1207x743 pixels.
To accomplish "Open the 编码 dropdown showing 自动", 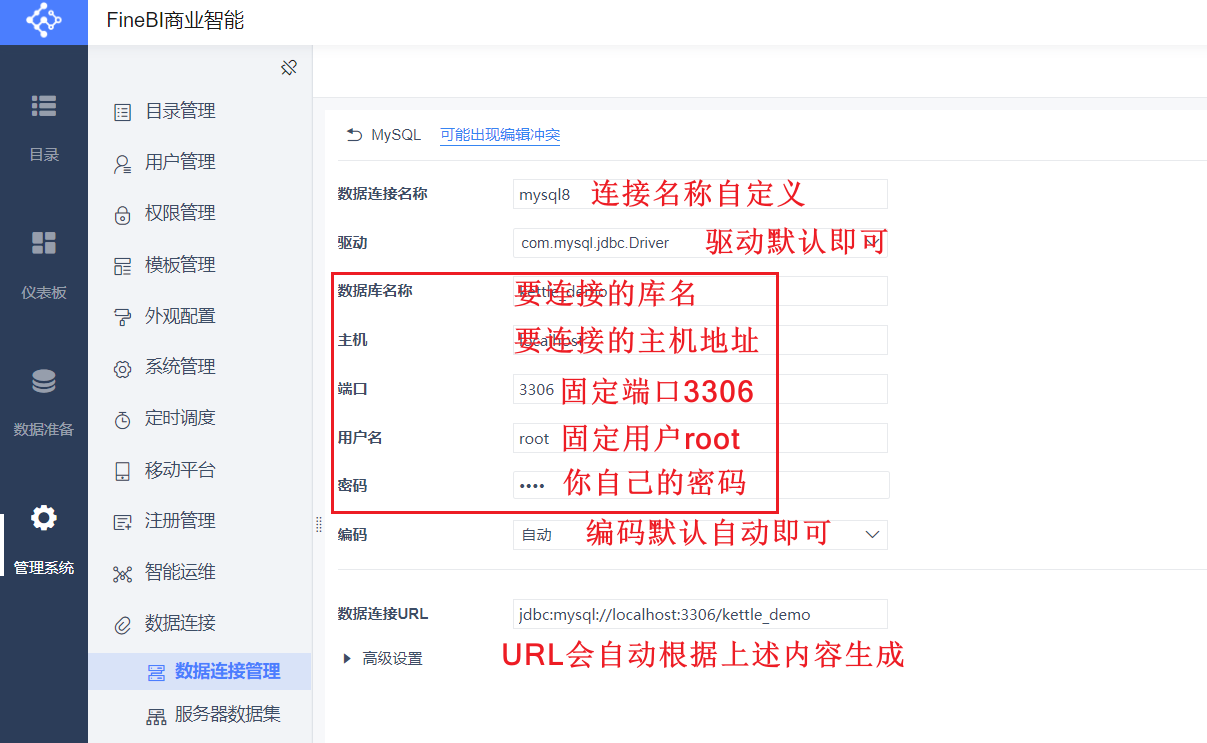I will [x=700, y=535].
